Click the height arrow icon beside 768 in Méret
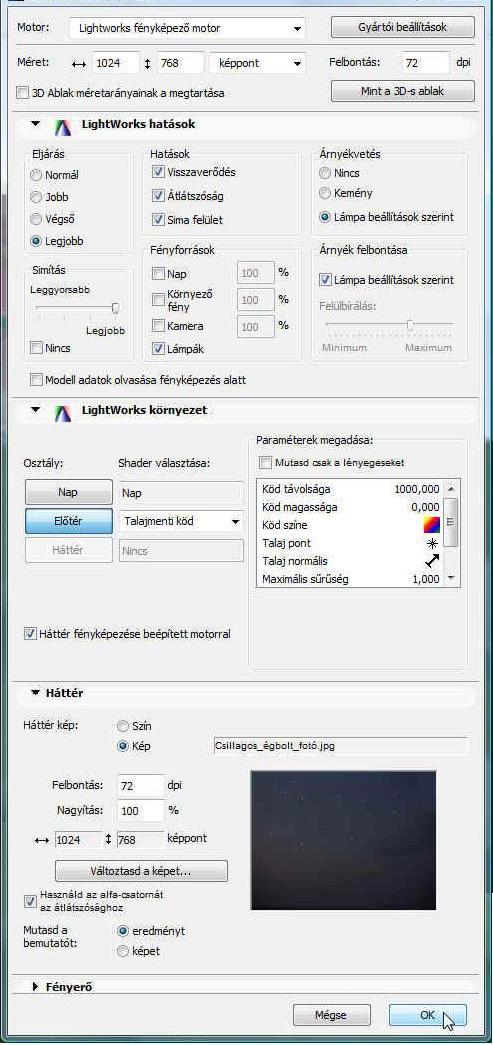 tap(147, 64)
